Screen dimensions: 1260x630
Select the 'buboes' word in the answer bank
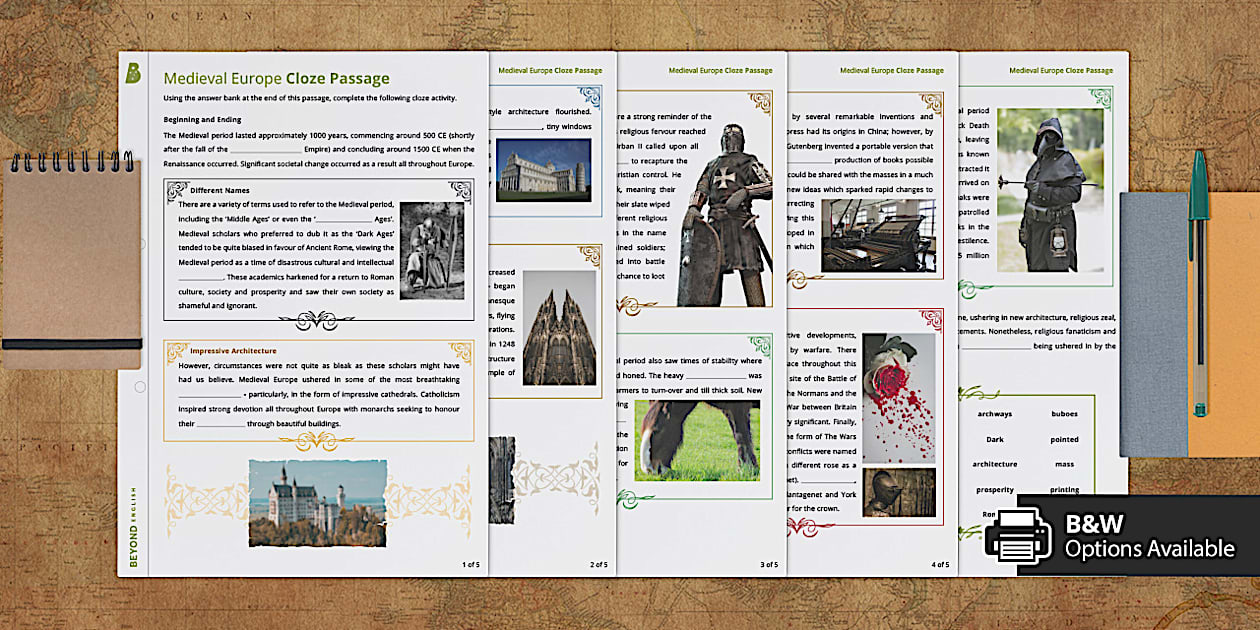(1064, 412)
